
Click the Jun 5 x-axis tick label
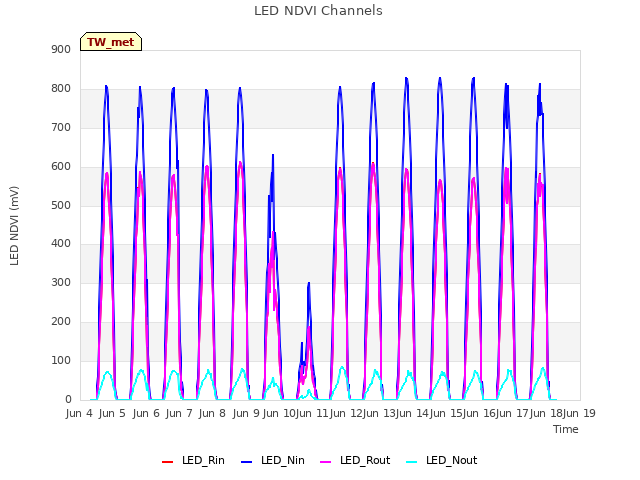(112, 414)
